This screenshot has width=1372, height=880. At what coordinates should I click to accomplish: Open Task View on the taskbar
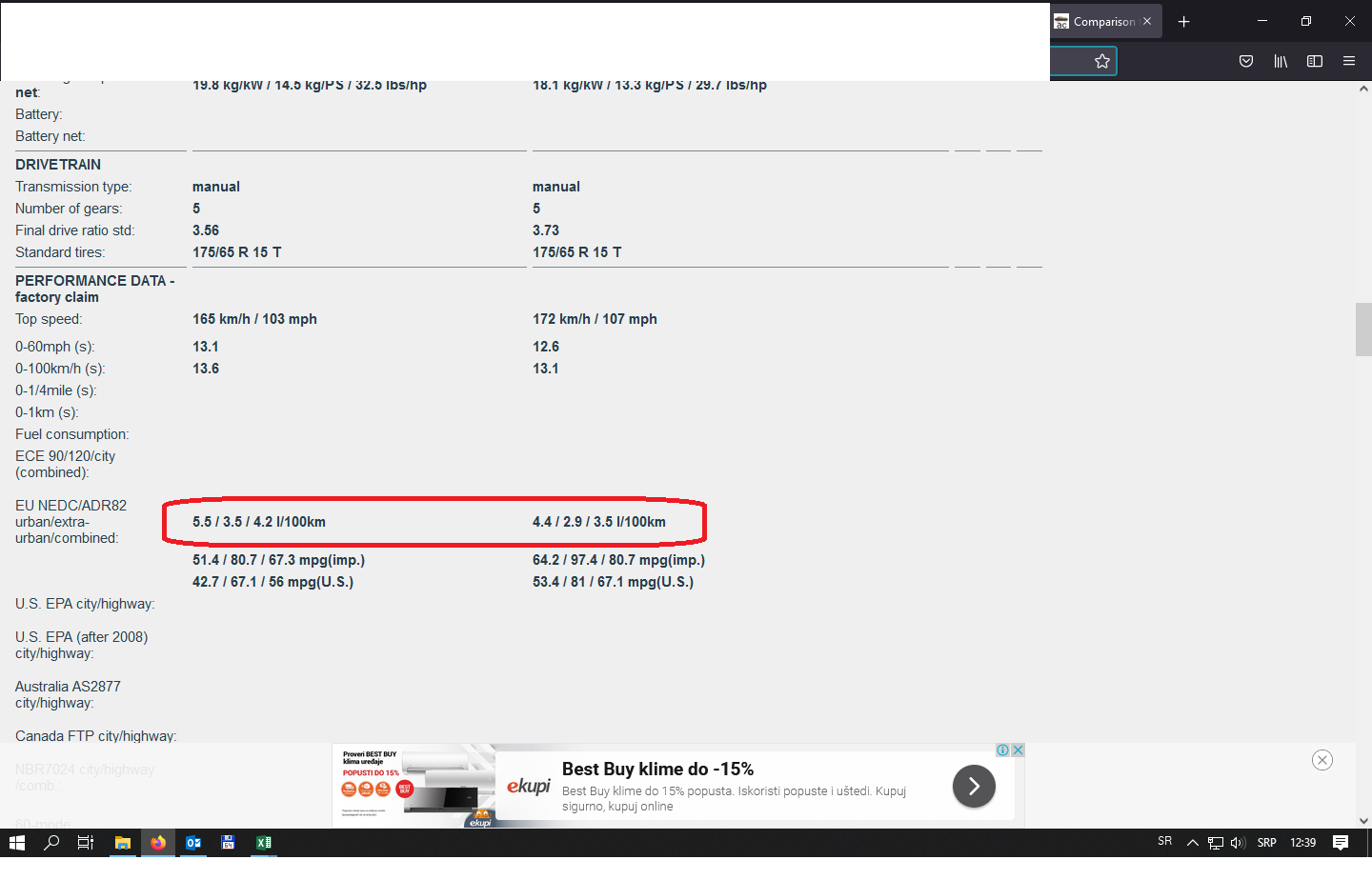[x=86, y=843]
